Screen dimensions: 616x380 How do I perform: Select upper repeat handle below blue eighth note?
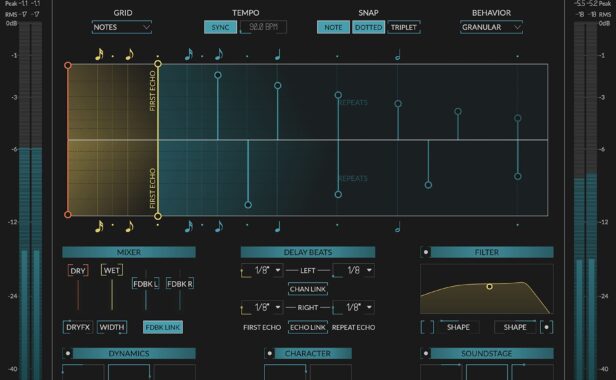pos(218,75)
